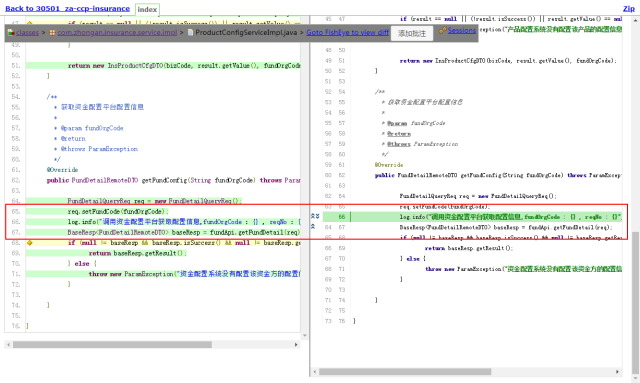The image size is (640, 383).
Task: Click "return new InsProductCfgDTO" in right pane
Action: click(443, 60)
